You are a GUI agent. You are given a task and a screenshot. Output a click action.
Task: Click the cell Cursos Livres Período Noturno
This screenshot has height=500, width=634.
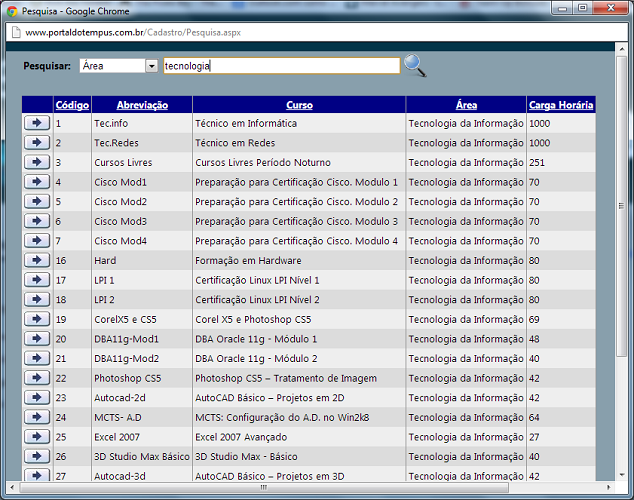tap(263, 162)
